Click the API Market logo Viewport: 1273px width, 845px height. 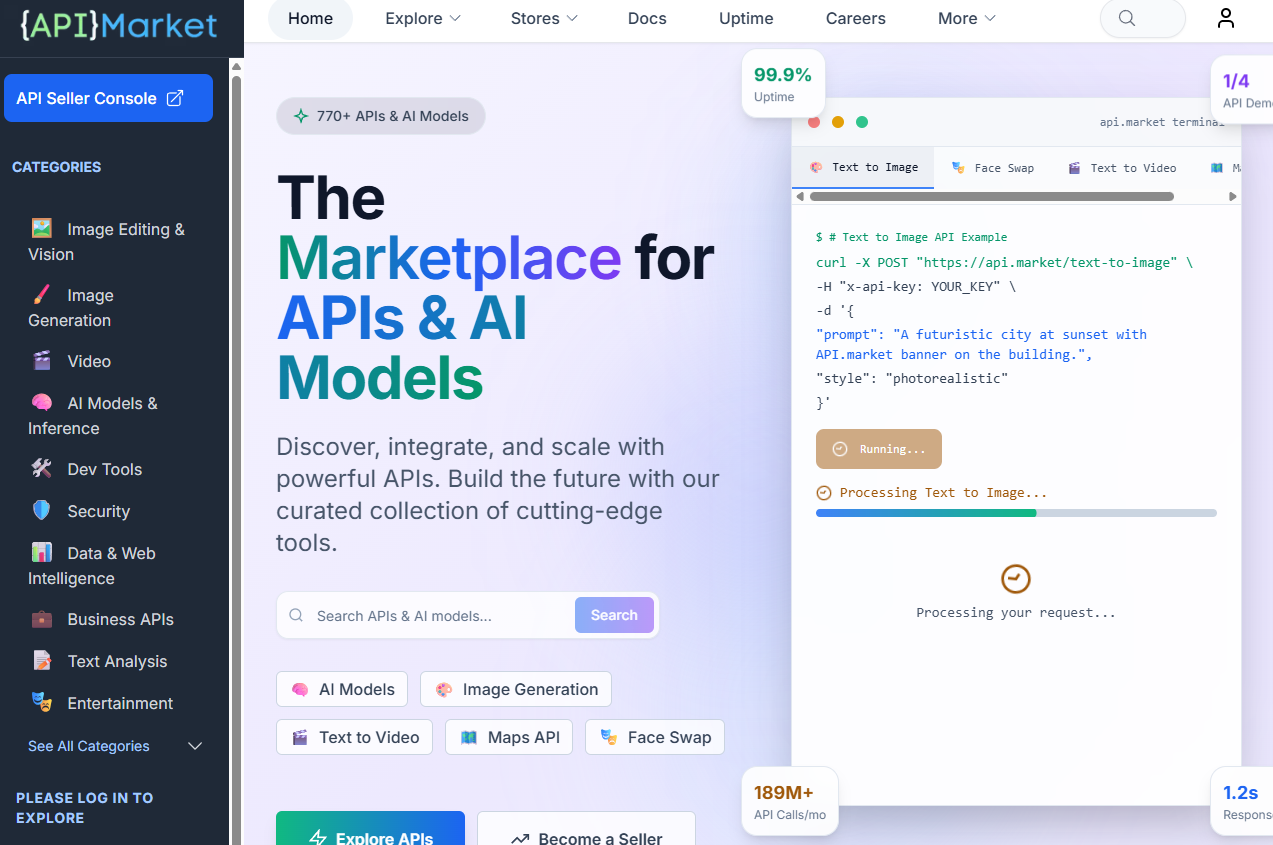point(119,25)
